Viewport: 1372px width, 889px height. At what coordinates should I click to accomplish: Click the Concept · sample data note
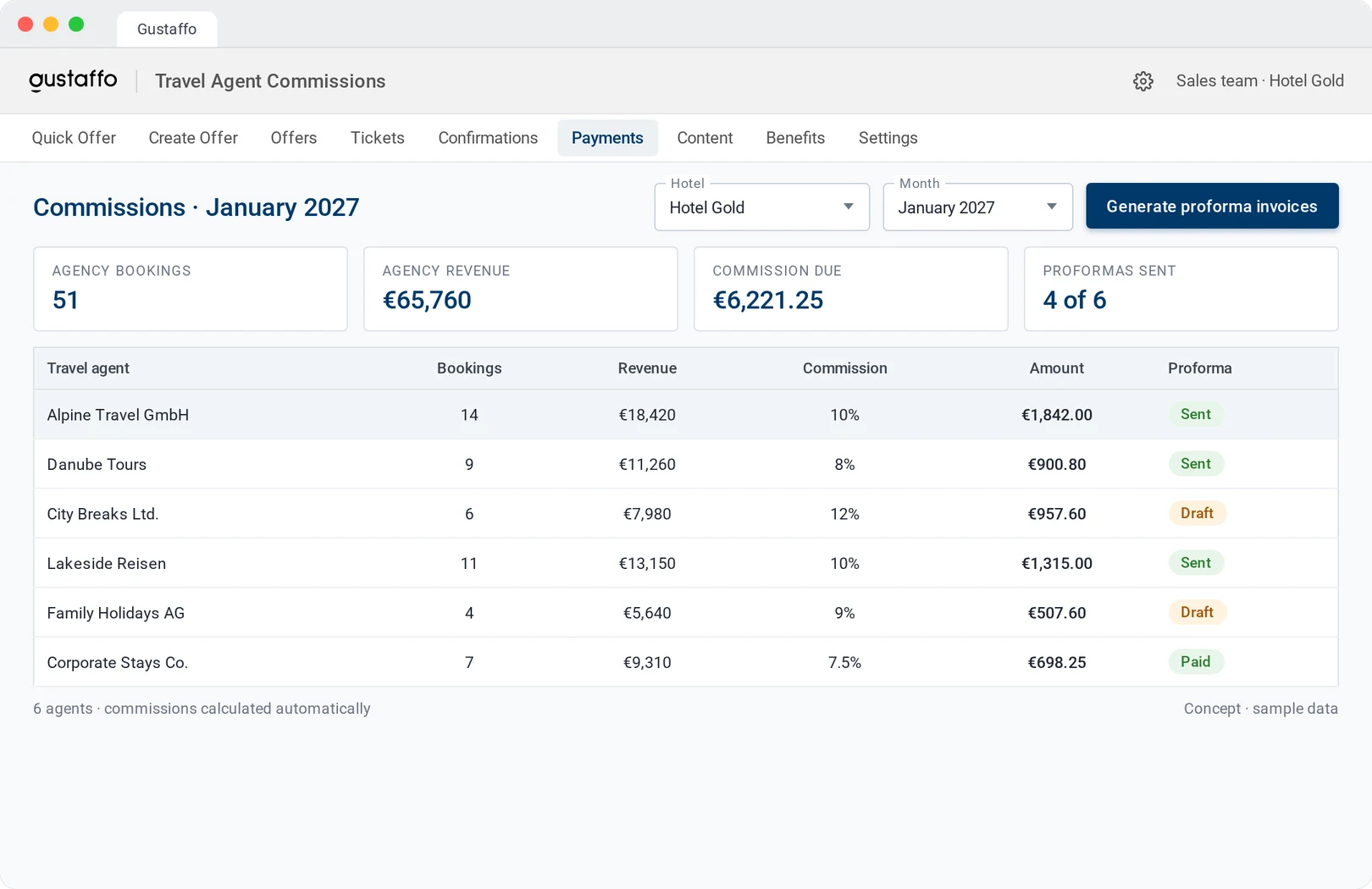tap(1261, 709)
